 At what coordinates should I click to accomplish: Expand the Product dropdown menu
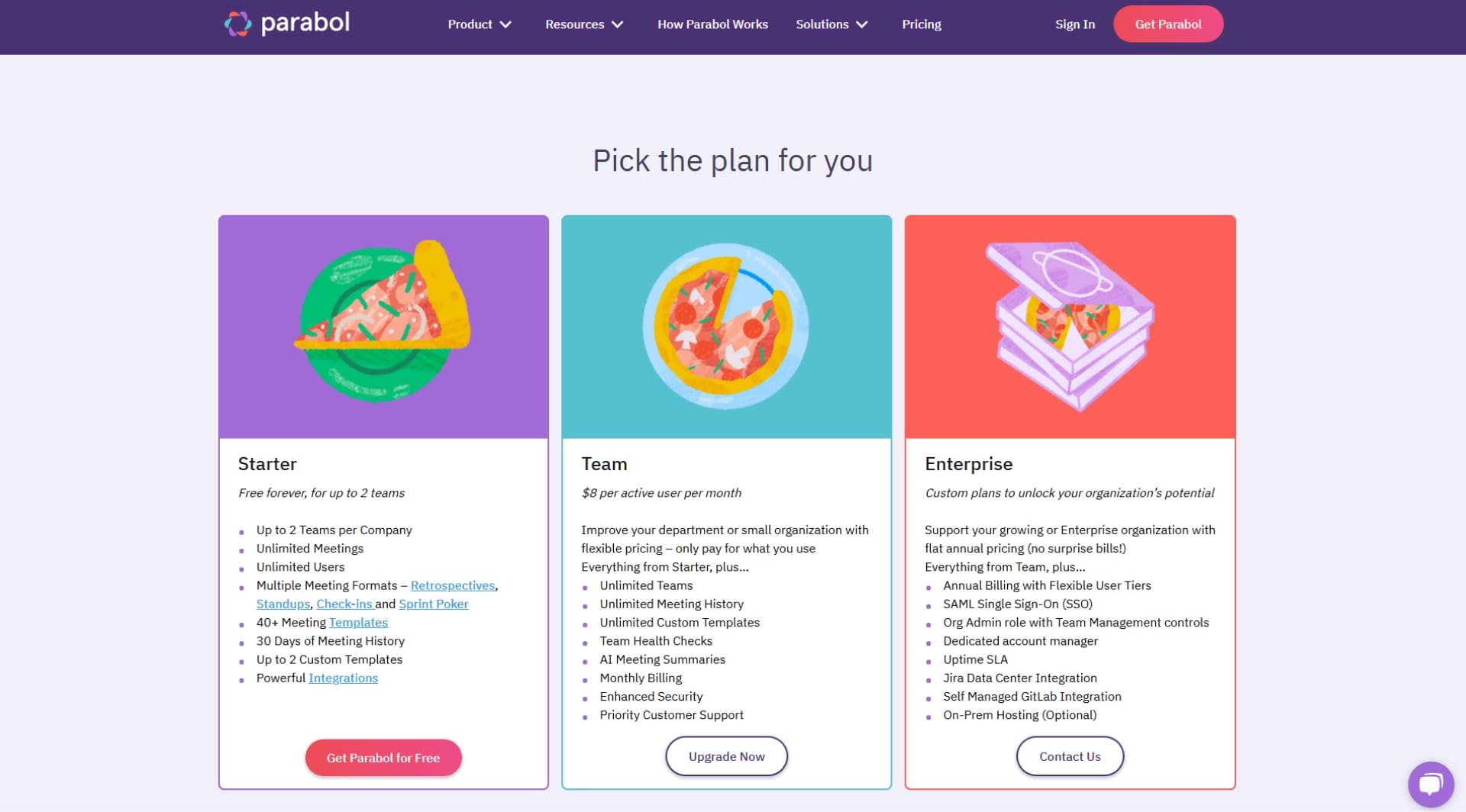click(x=479, y=24)
